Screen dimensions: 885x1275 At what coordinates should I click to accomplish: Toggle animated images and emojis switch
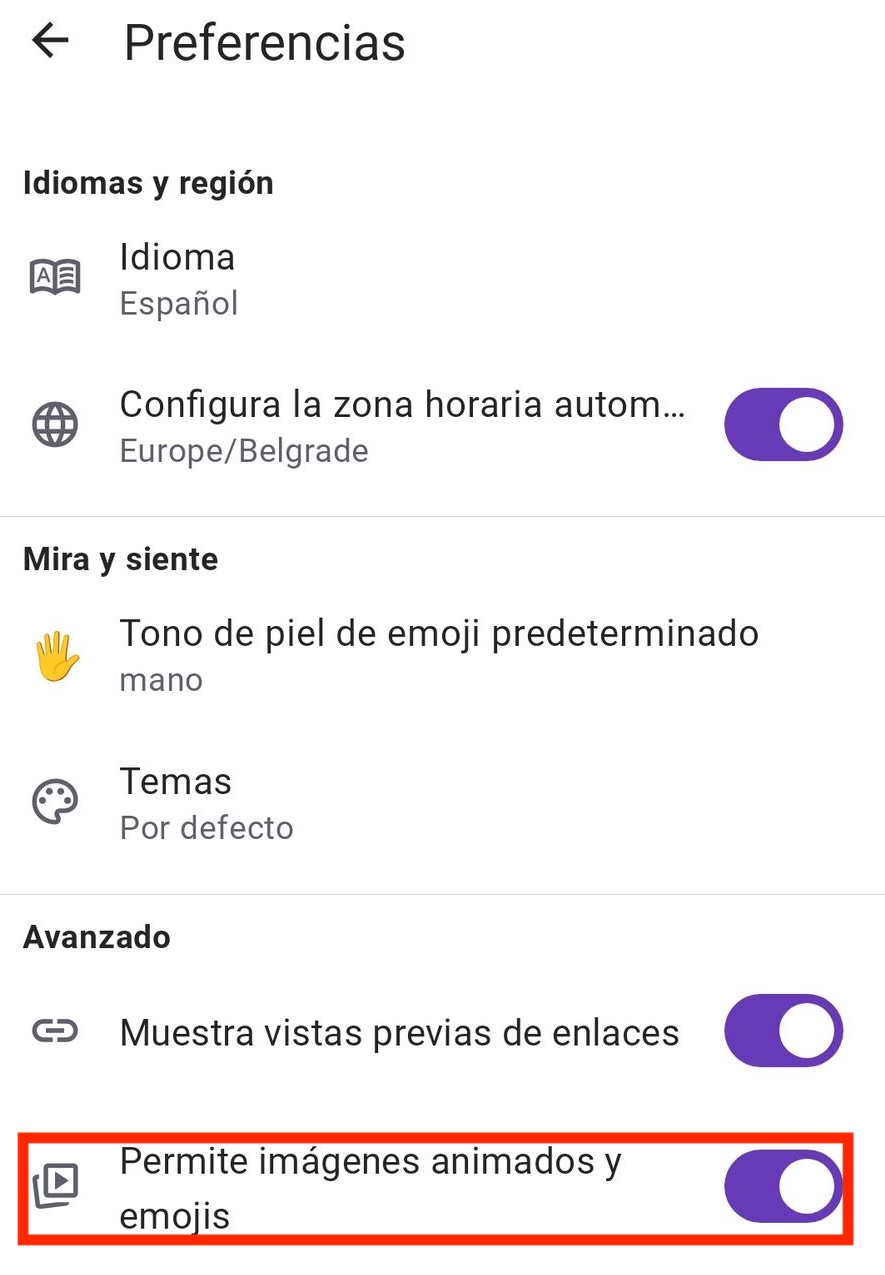pos(783,1186)
